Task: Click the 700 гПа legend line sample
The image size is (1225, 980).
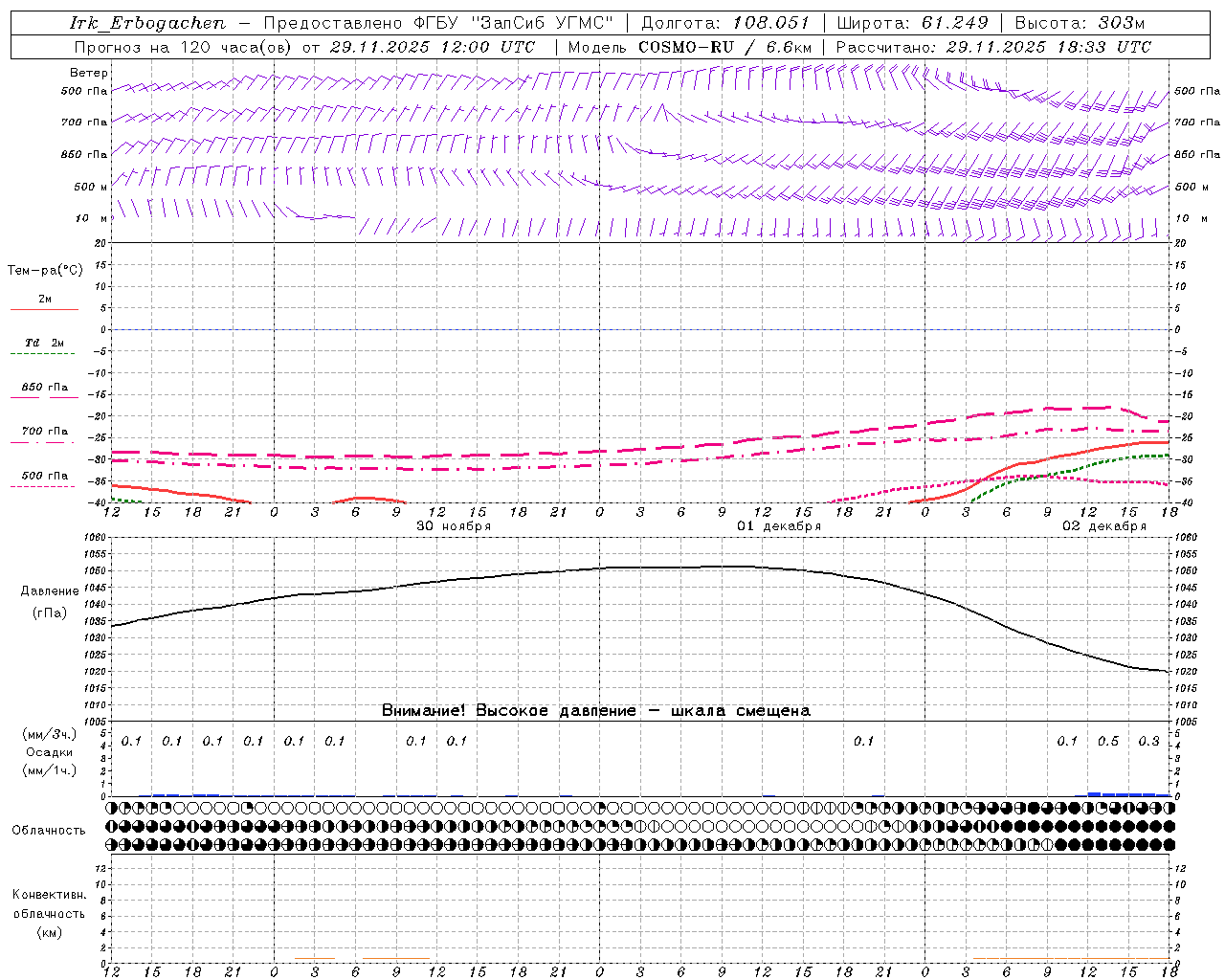Action: tap(44, 442)
